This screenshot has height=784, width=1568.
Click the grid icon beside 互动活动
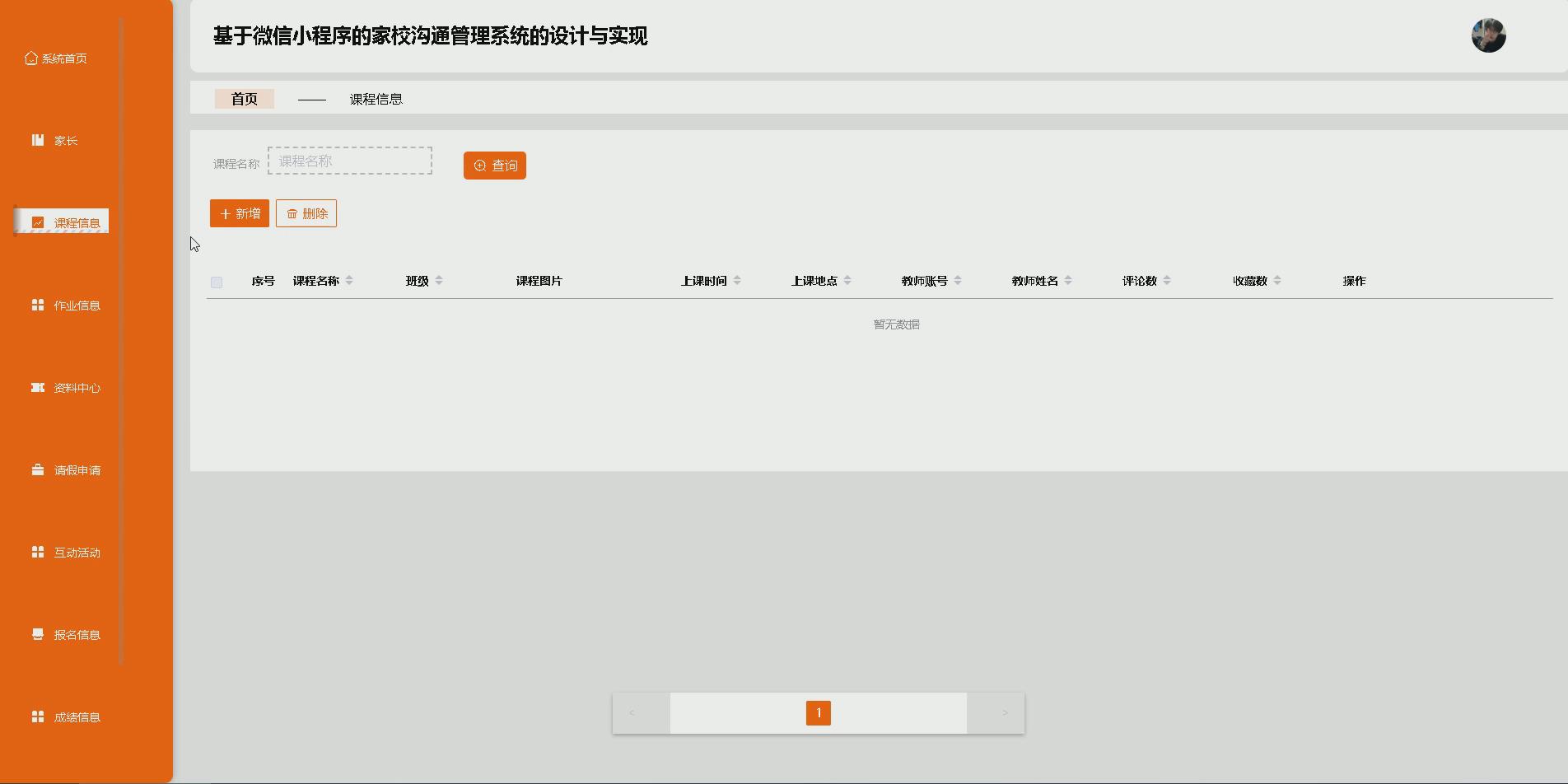[38, 552]
